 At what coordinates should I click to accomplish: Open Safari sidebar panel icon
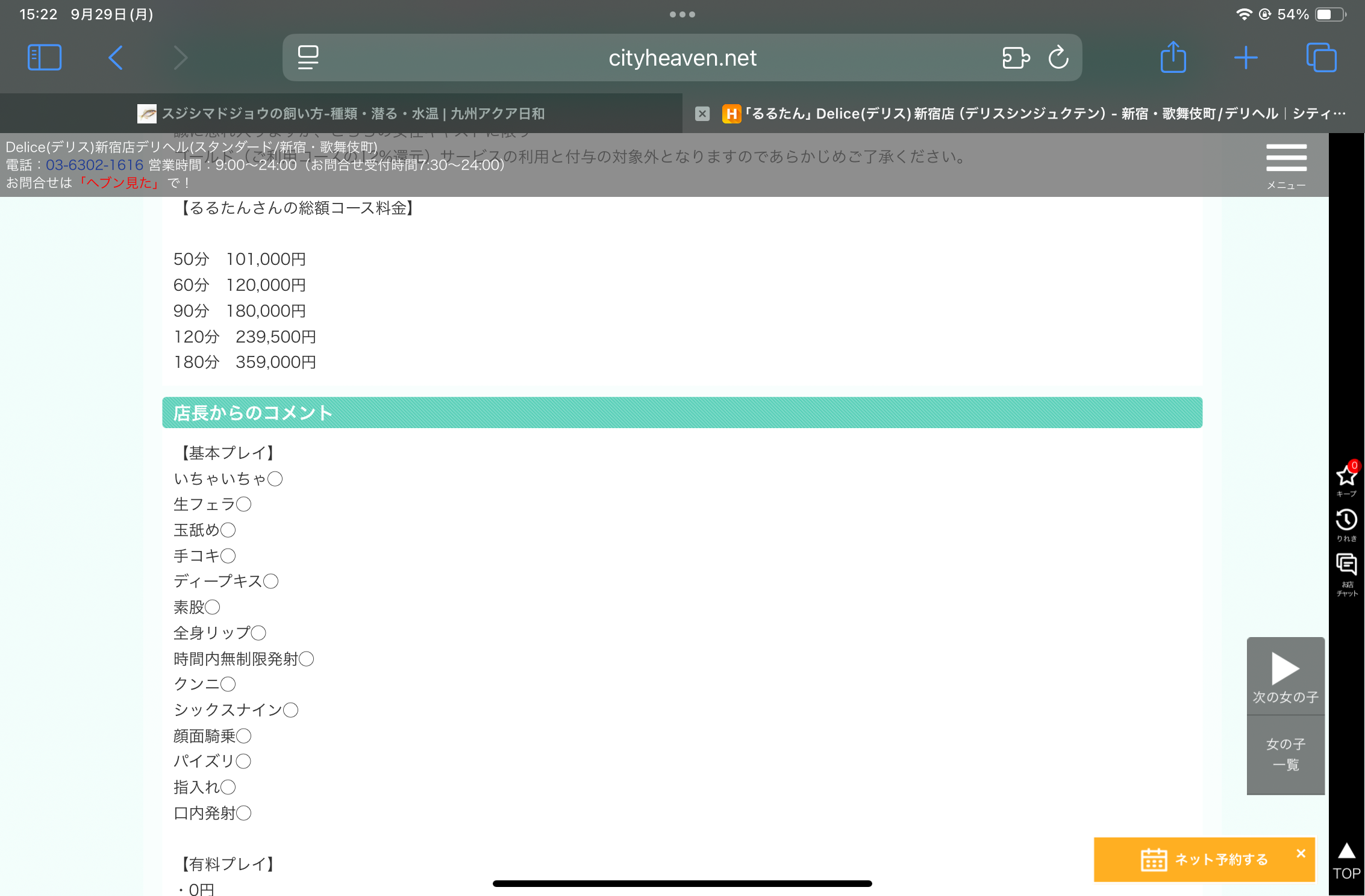coord(45,58)
